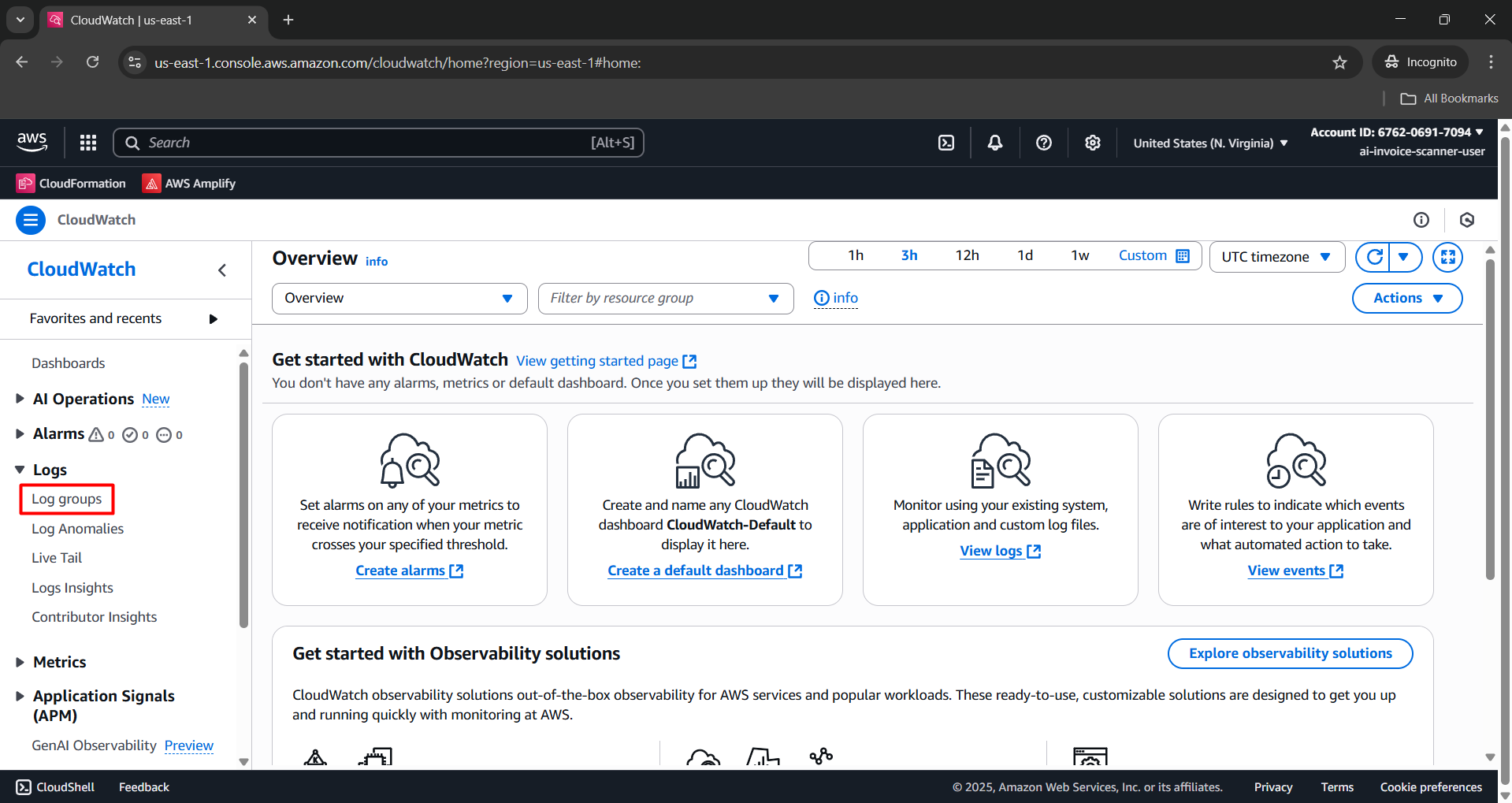
Task: Select the 1h time range
Action: coord(856,255)
